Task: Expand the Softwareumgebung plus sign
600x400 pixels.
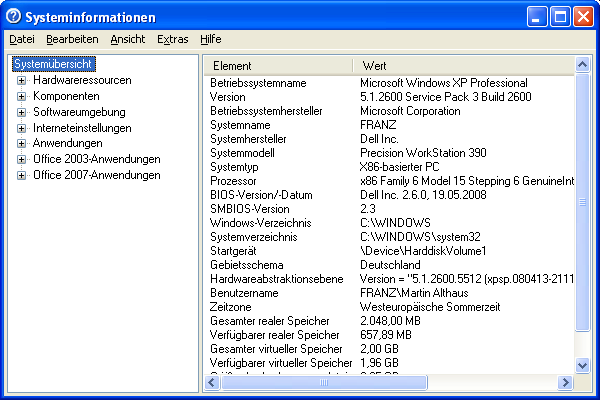Action: tap(21, 112)
